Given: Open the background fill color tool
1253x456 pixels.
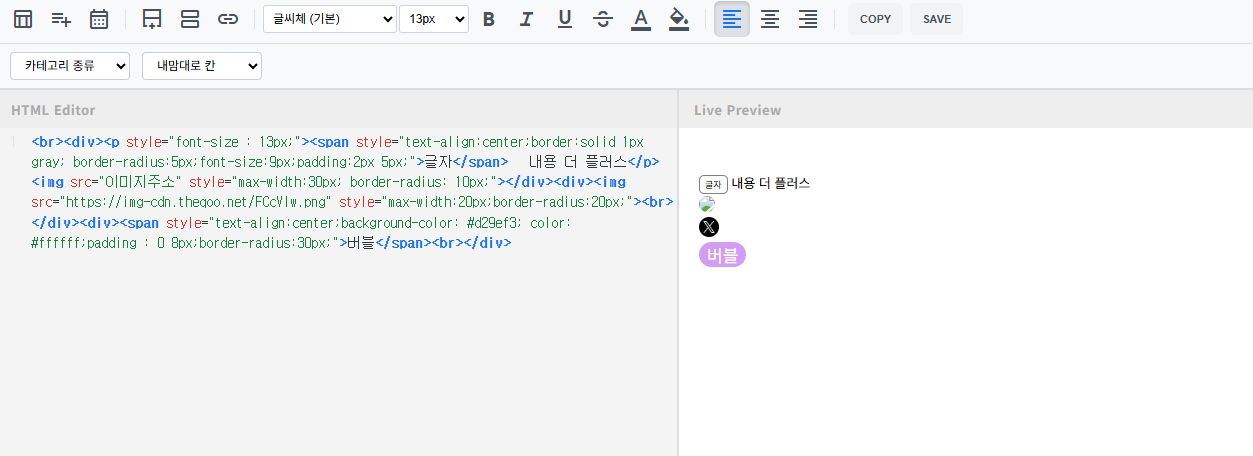Looking at the screenshot, I should pyautogui.click(x=679, y=19).
